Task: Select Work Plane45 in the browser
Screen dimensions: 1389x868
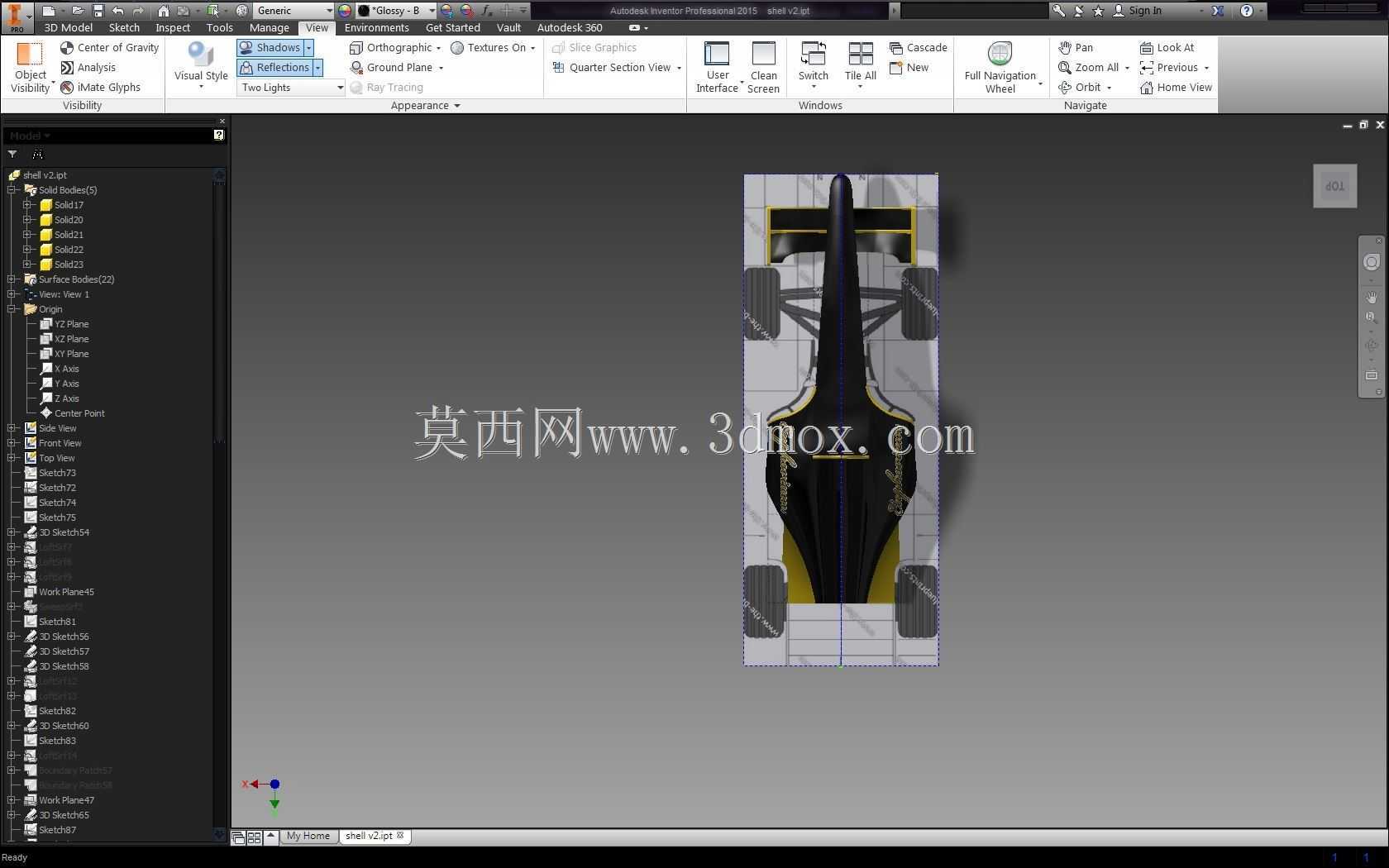Action: click(59, 592)
